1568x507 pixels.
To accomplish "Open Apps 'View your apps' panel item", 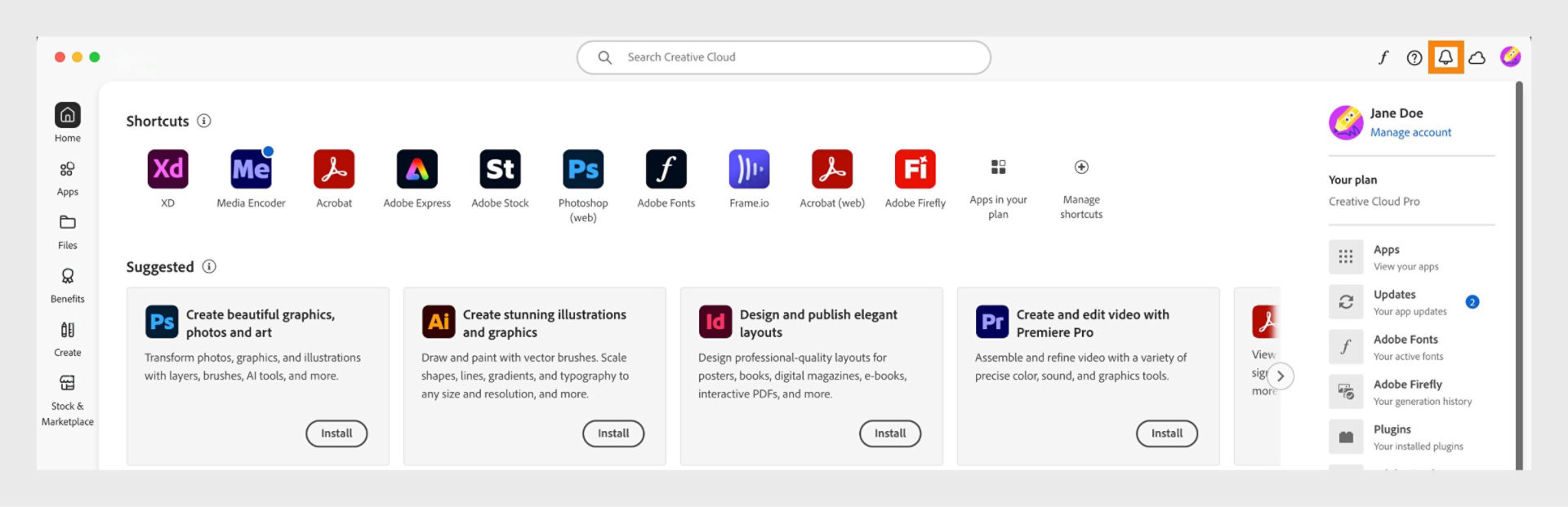I will (x=1412, y=257).
